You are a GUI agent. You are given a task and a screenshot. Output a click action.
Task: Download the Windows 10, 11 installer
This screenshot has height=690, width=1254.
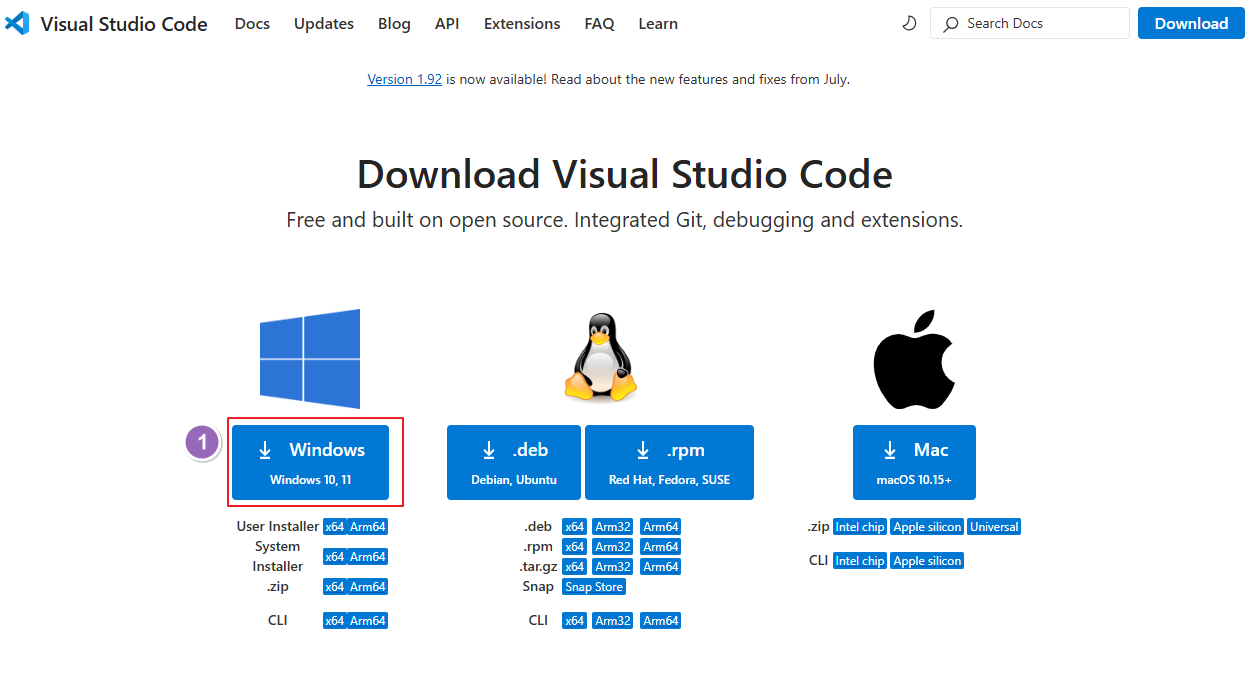pyautogui.click(x=310, y=462)
